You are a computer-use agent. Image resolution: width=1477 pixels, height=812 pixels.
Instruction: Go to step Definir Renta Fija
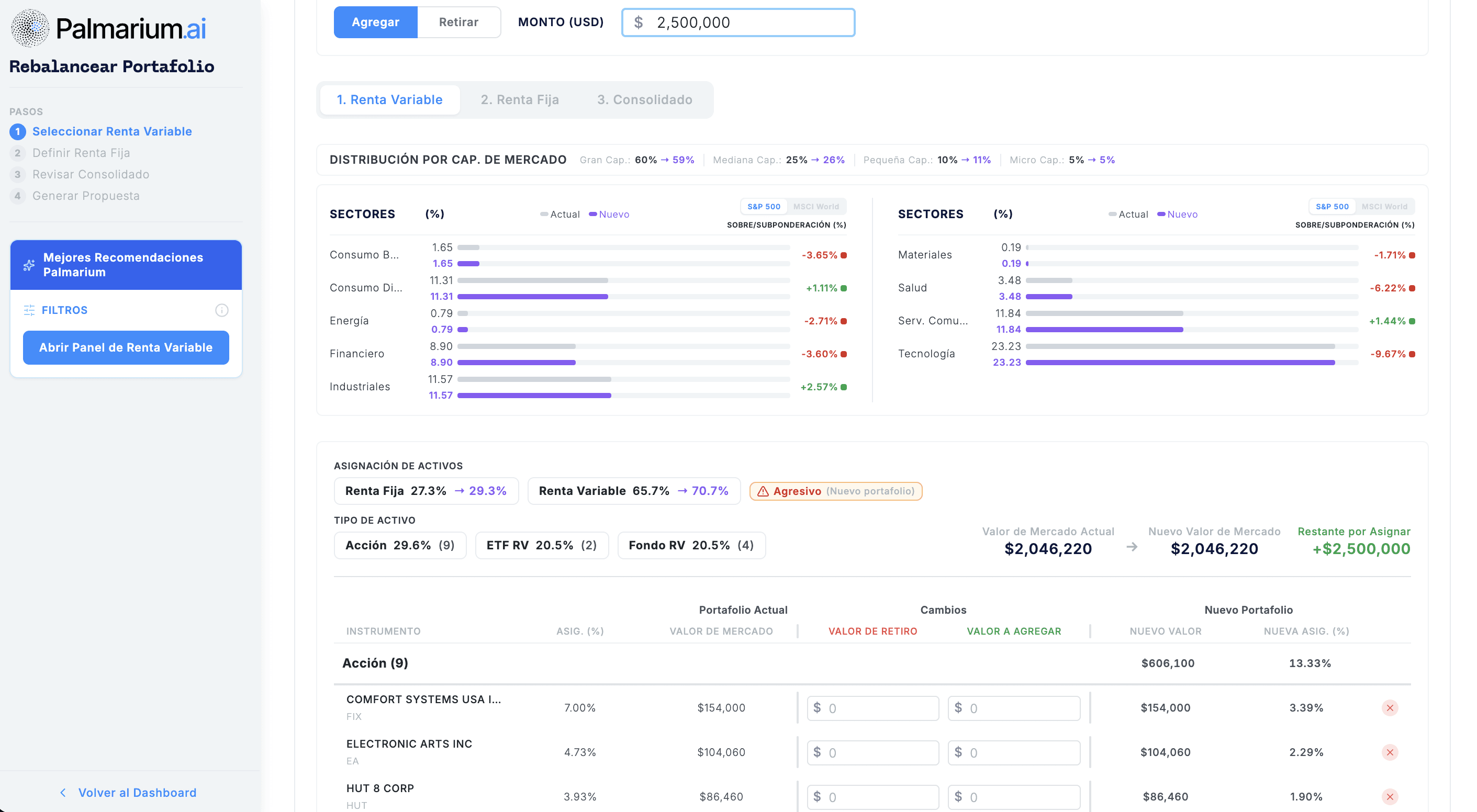click(82, 153)
